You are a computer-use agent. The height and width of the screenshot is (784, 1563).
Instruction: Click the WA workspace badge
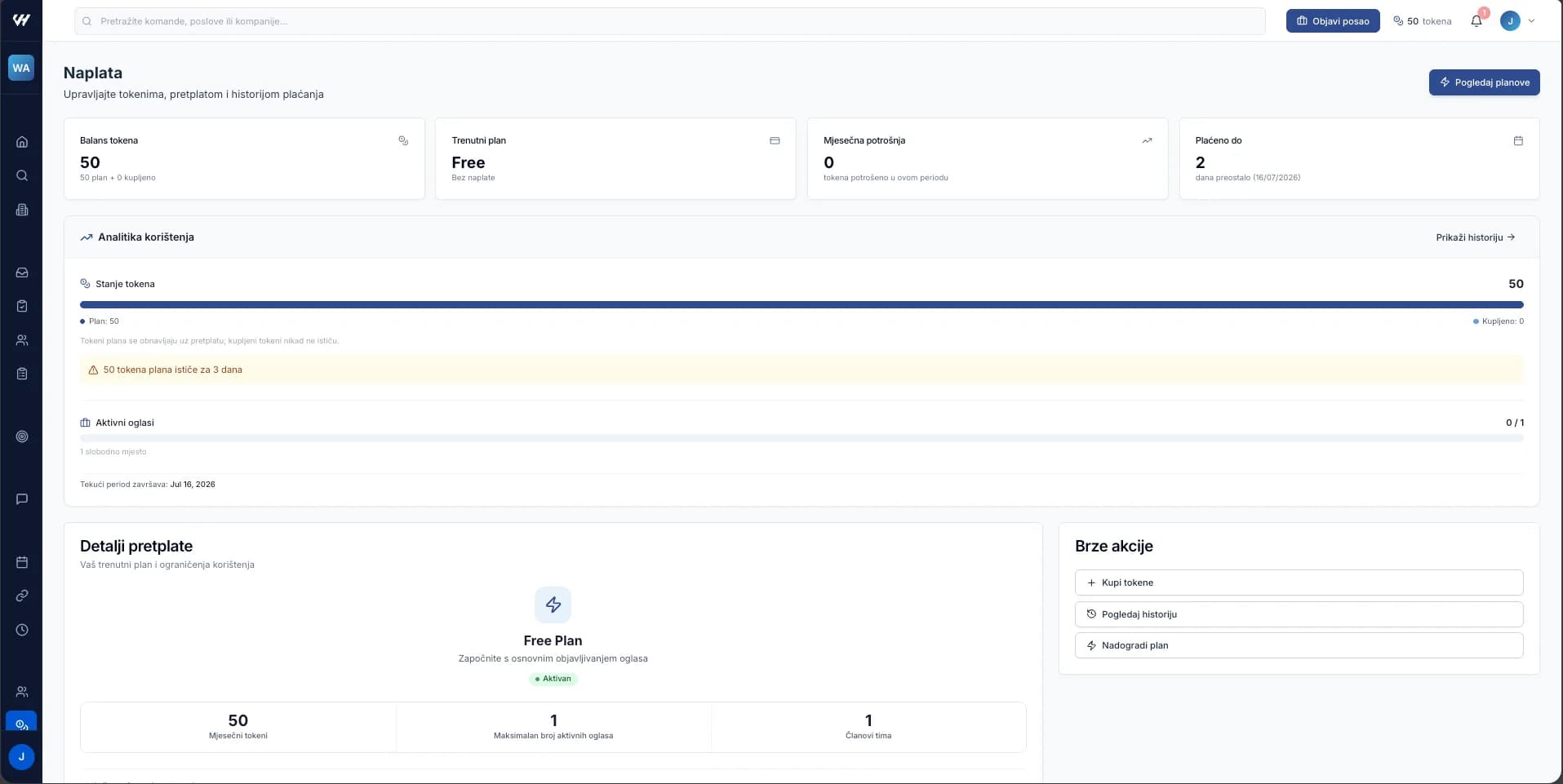tap(21, 68)
